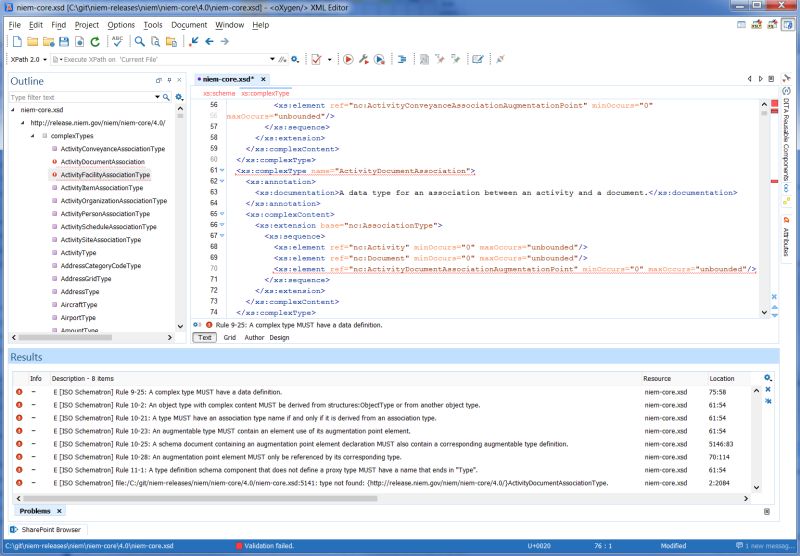Click the Edit annotations pencil icon
Screen dimensions: 800x556
(478, 60)
